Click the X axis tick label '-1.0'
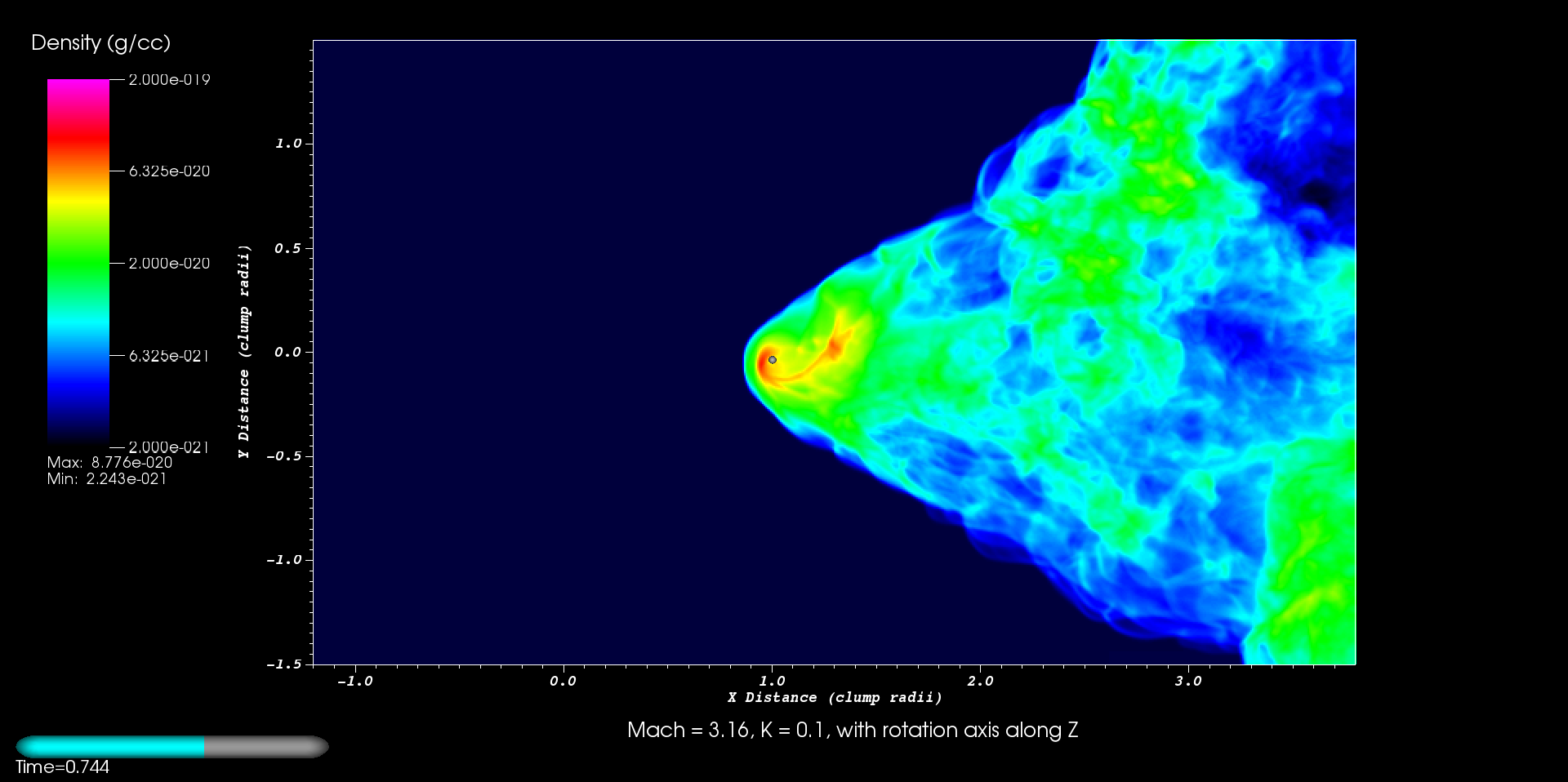This screenshot has height=782, width=1568. click(x=354, y=682)
